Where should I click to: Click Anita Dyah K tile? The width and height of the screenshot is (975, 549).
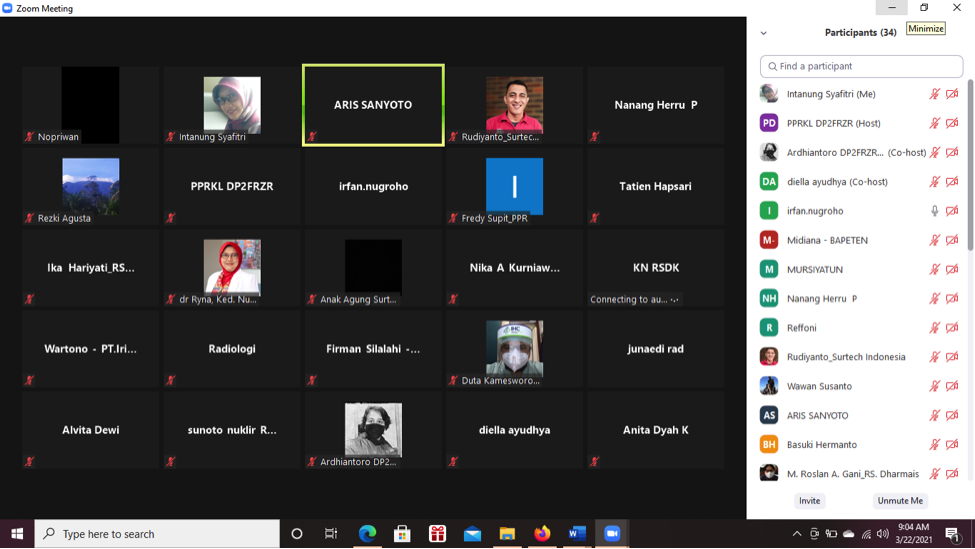(x=655, y=430)
